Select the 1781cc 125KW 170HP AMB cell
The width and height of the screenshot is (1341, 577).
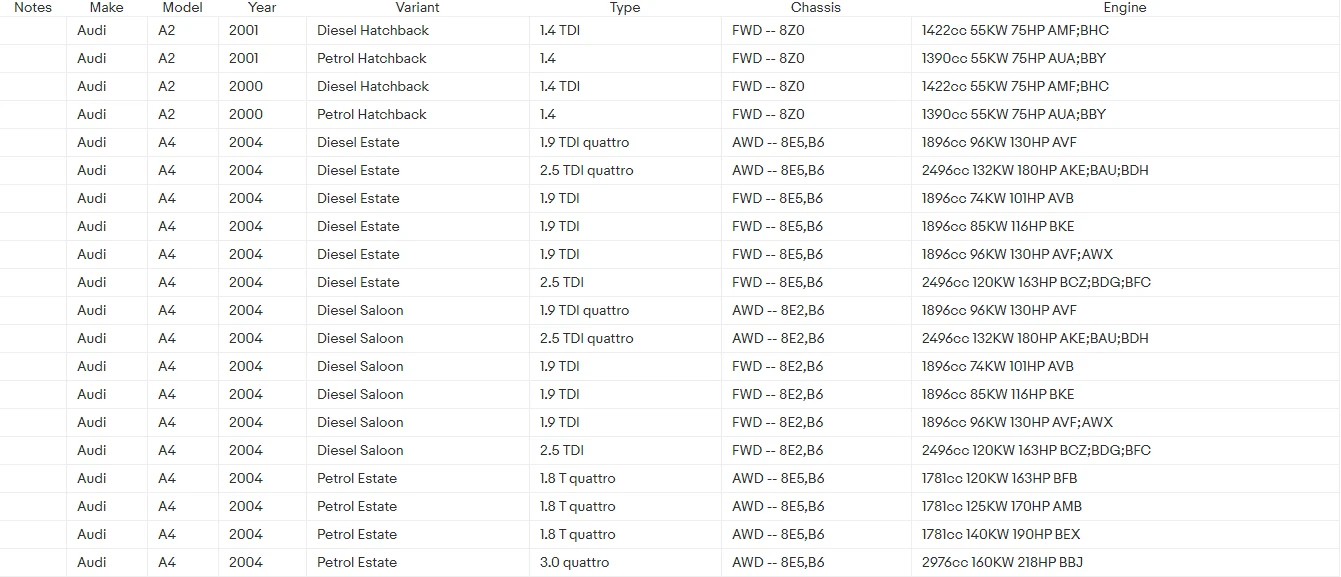click(x=1002, y=506)
